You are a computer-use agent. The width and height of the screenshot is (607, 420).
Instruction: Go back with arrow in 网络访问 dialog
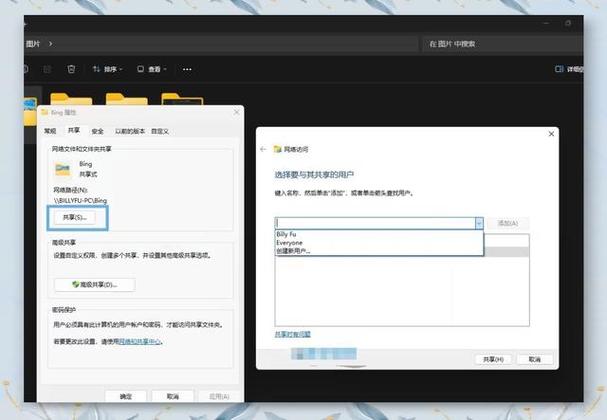(x=263, y=149)
